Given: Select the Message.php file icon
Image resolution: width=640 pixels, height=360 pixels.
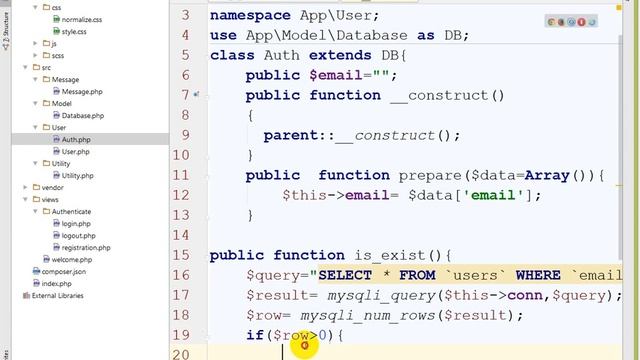Looking at the screenshot, I should pyautogui.click(x=56, y=91).
